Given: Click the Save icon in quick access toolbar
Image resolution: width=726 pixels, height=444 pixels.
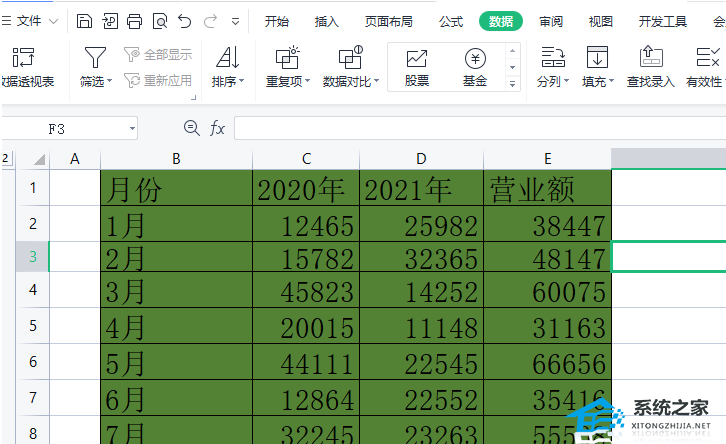Looking at the screenshot, I should pos(84,21).
